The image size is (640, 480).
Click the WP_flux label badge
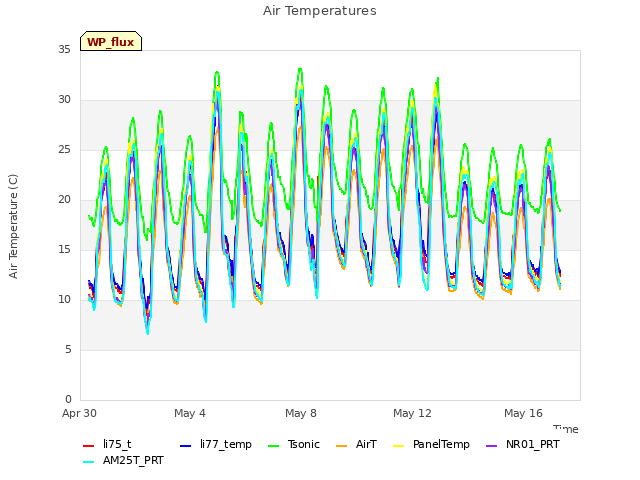[111, 41]
